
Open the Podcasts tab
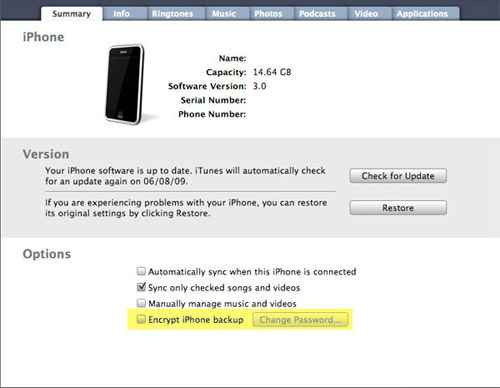(x=317, y=14)
